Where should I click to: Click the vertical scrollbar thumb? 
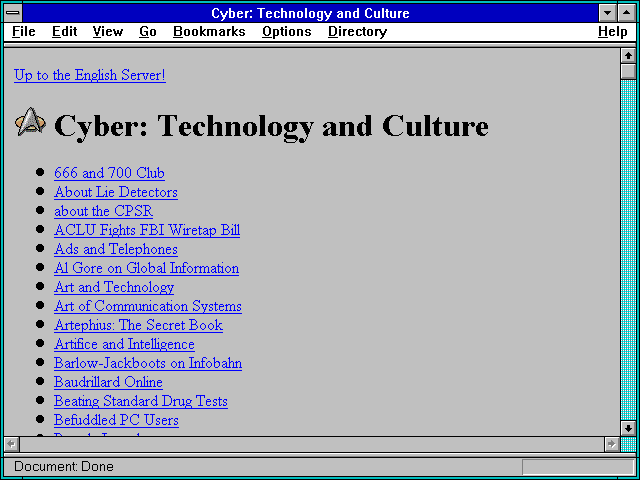(x=628, y=71)
